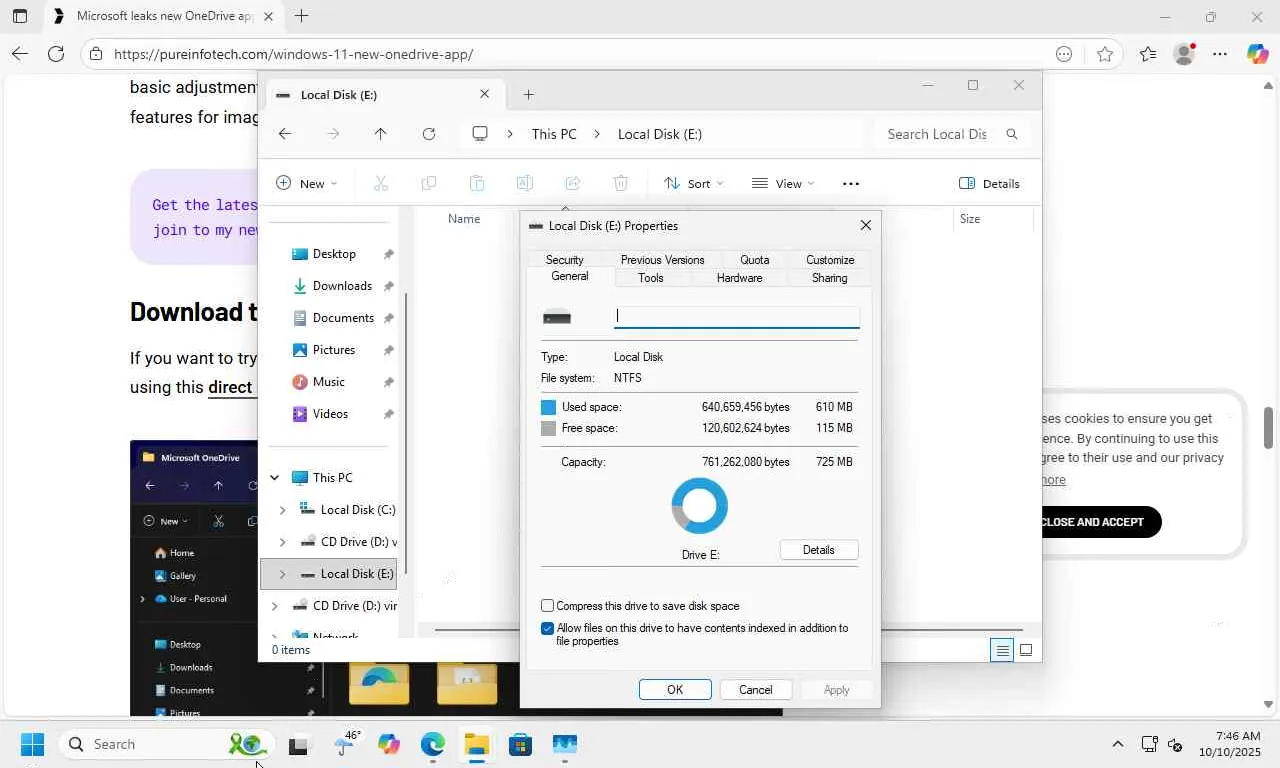Open Microsoft Store from taskbar

[520, 744]
